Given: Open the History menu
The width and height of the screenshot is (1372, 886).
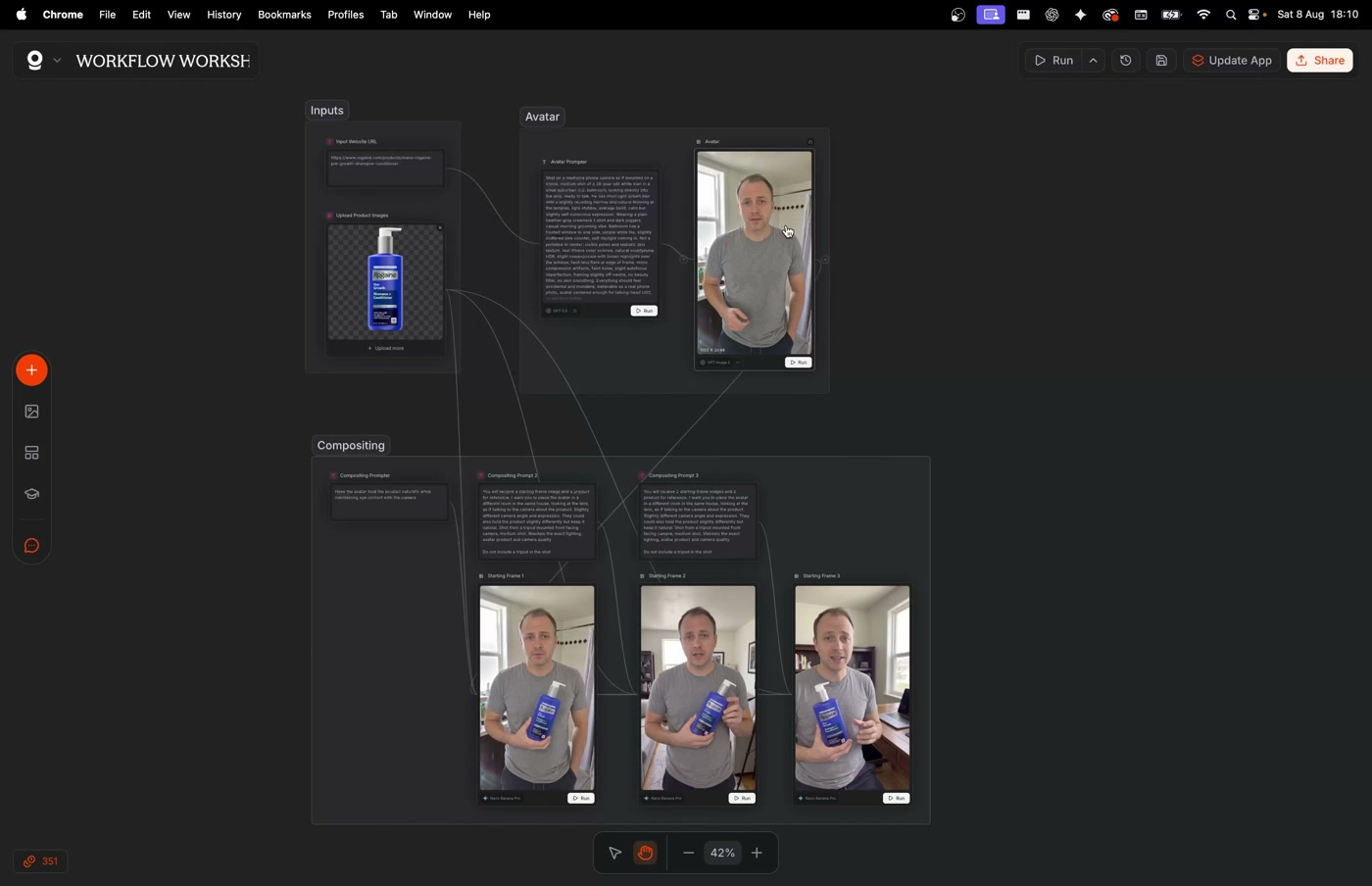Looking at the screenshot, I should [x=223, y=15].
